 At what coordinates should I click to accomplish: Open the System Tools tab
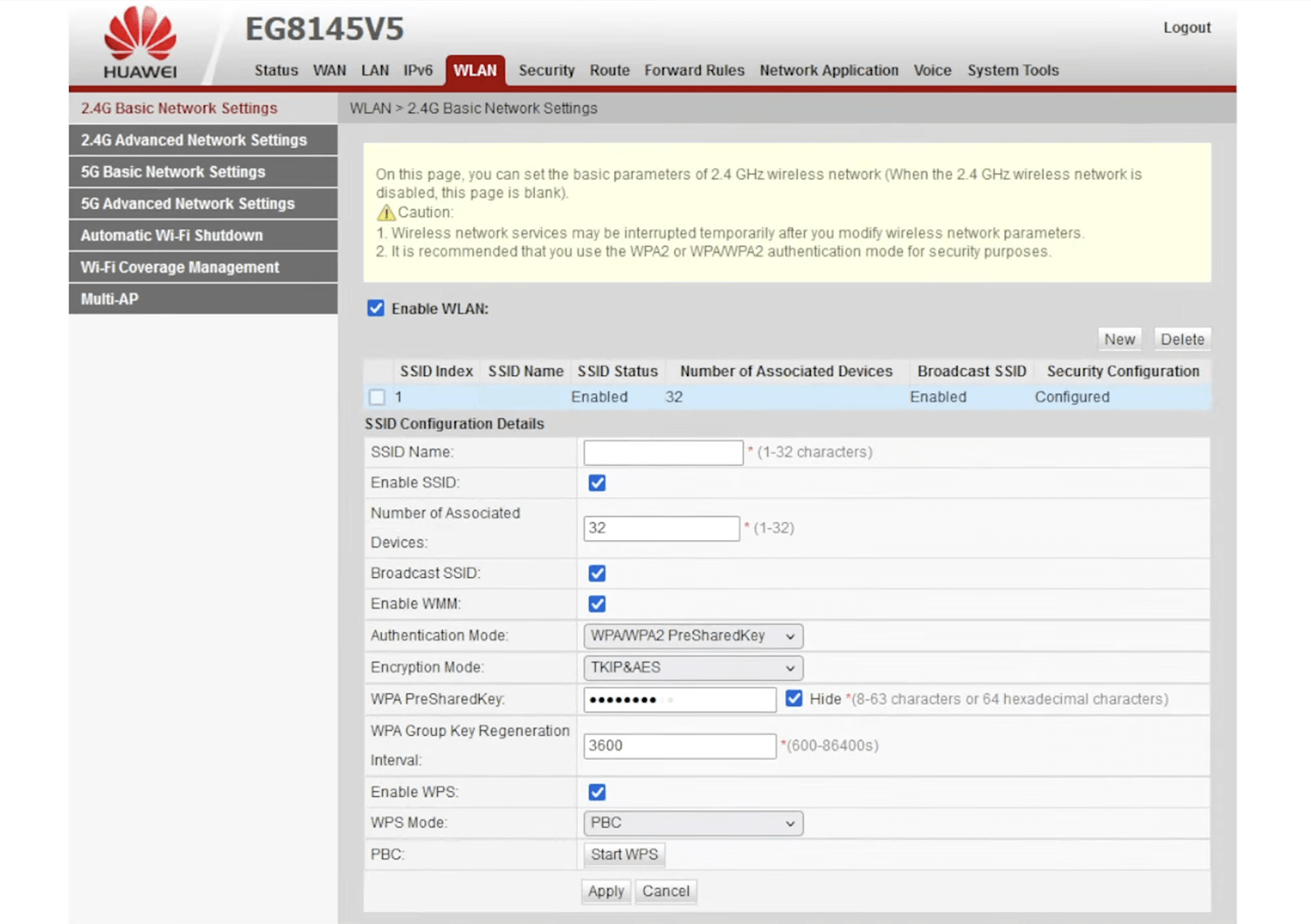point(1012,71)
